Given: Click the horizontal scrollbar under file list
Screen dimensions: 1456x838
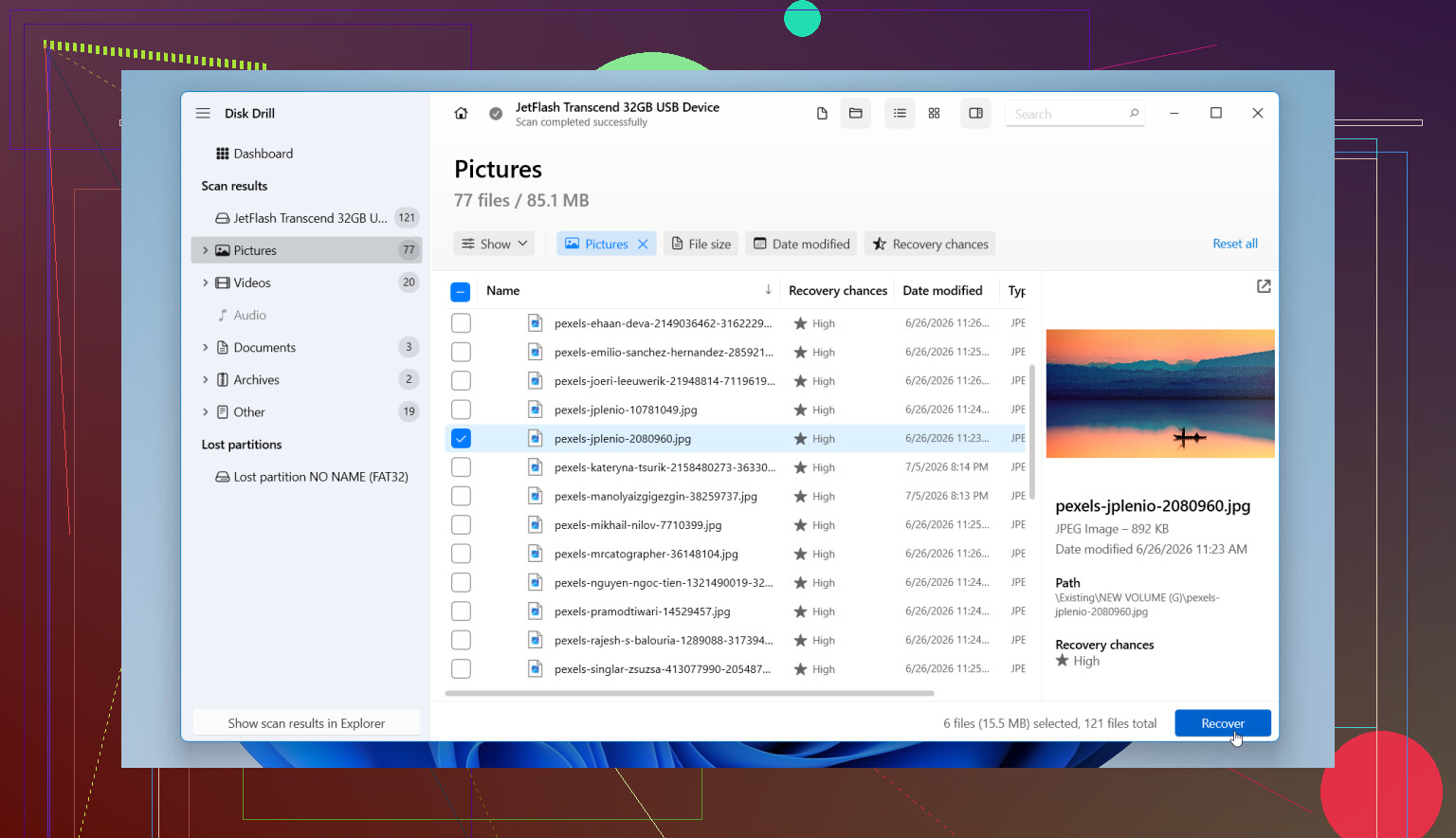Looking at the screenshot, I should pyautogui.click(x=689, y=693).
